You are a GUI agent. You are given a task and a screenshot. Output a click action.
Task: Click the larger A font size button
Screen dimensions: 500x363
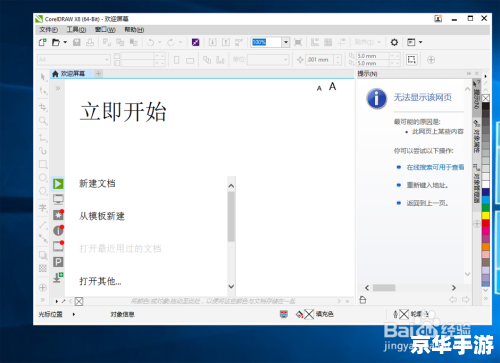pyautogui.click(x=332, y=87)
